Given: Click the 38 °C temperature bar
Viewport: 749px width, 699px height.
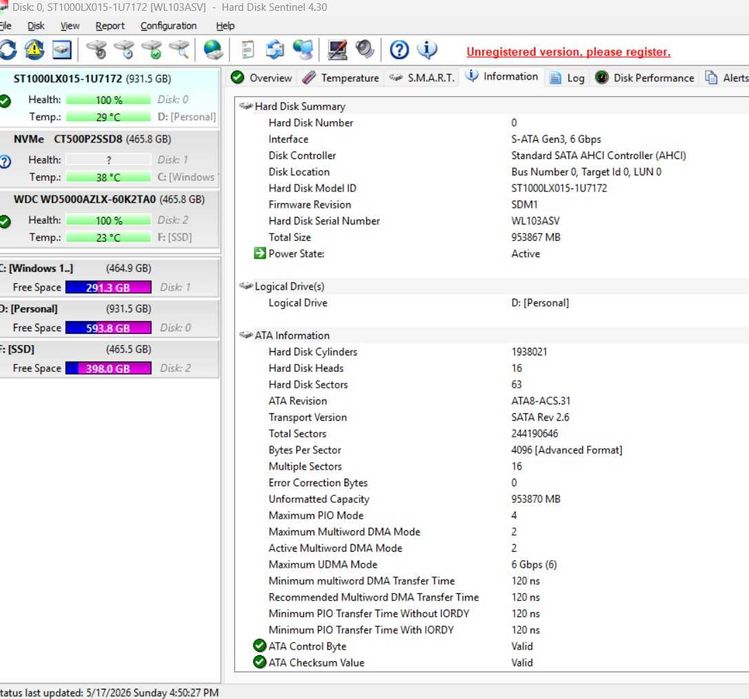Looking at the screenshot, I should point(108,177).
